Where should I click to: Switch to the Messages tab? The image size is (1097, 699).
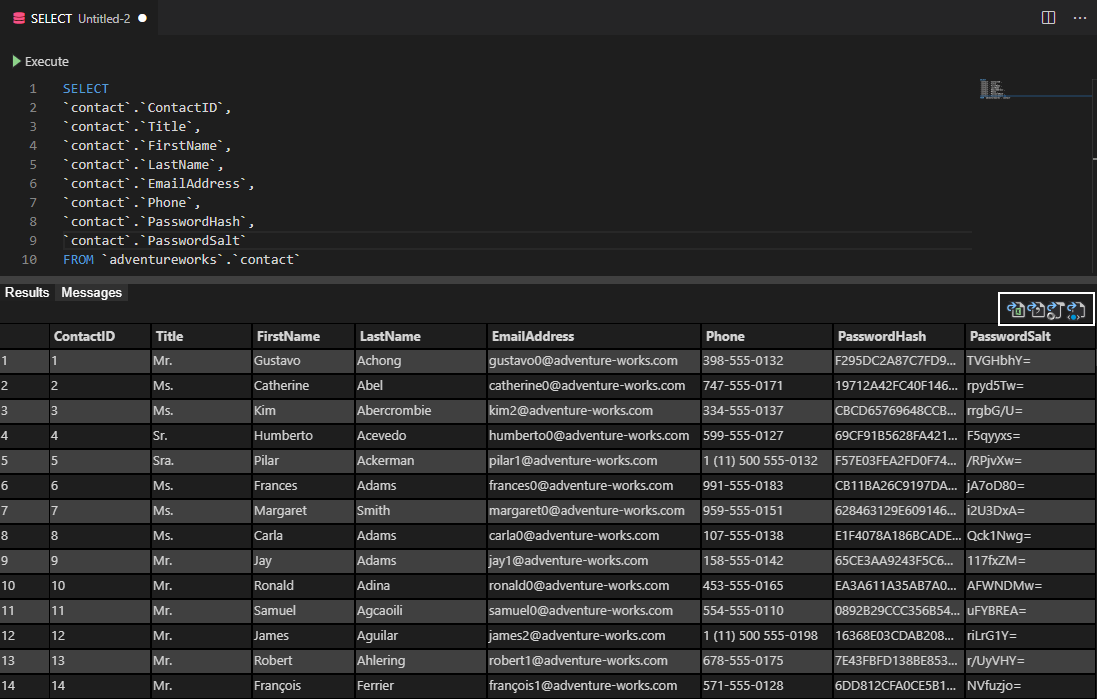pos(91,293)
